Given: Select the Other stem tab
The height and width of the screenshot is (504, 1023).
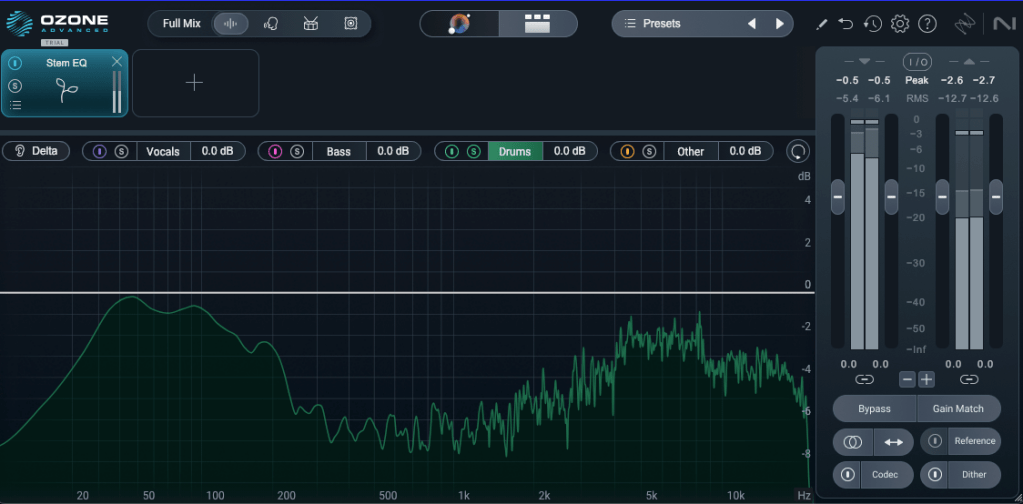Looking at the screenshot, I should point(691,152).
